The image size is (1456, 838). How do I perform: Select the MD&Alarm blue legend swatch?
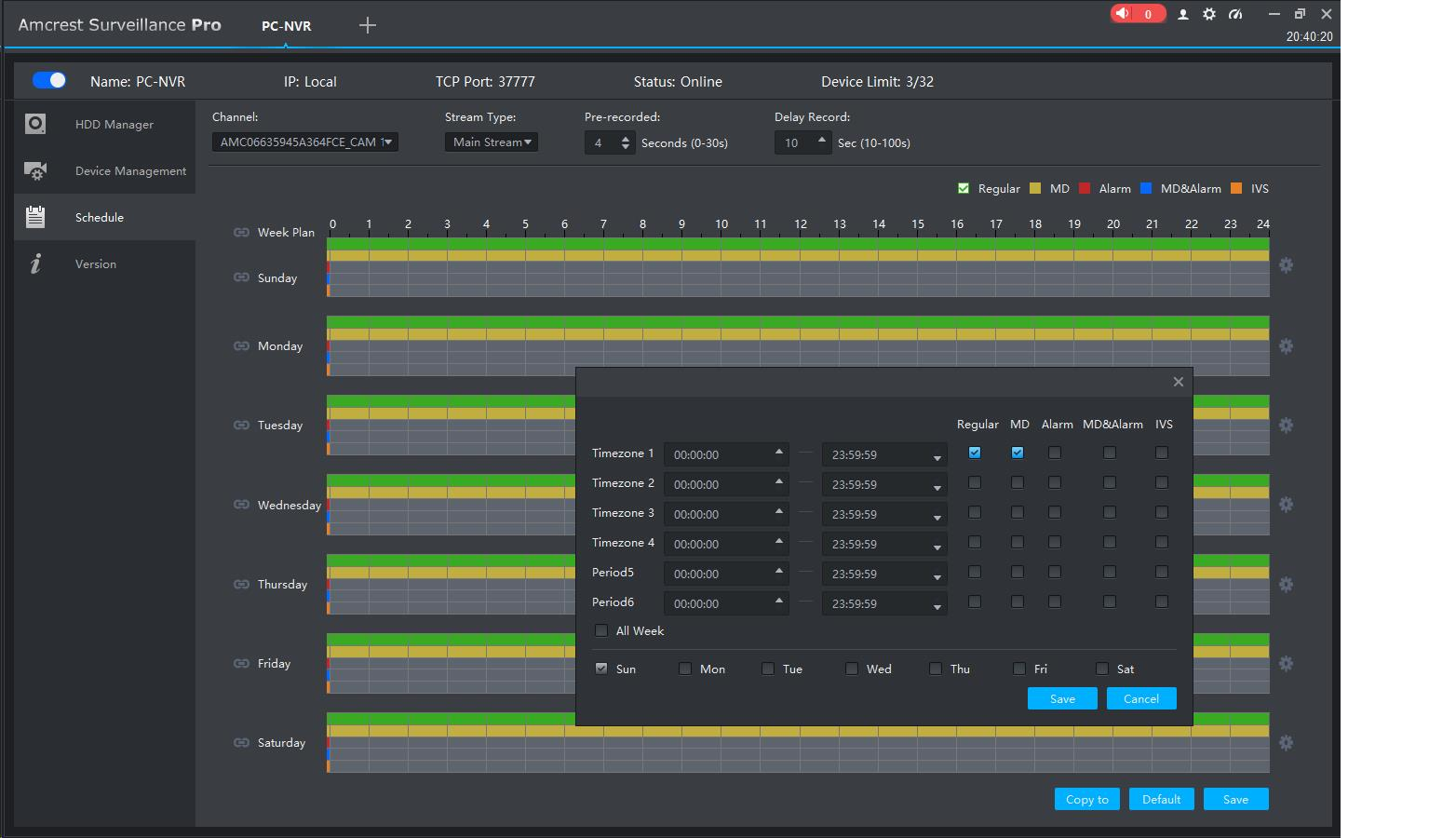coord(1146,188)
